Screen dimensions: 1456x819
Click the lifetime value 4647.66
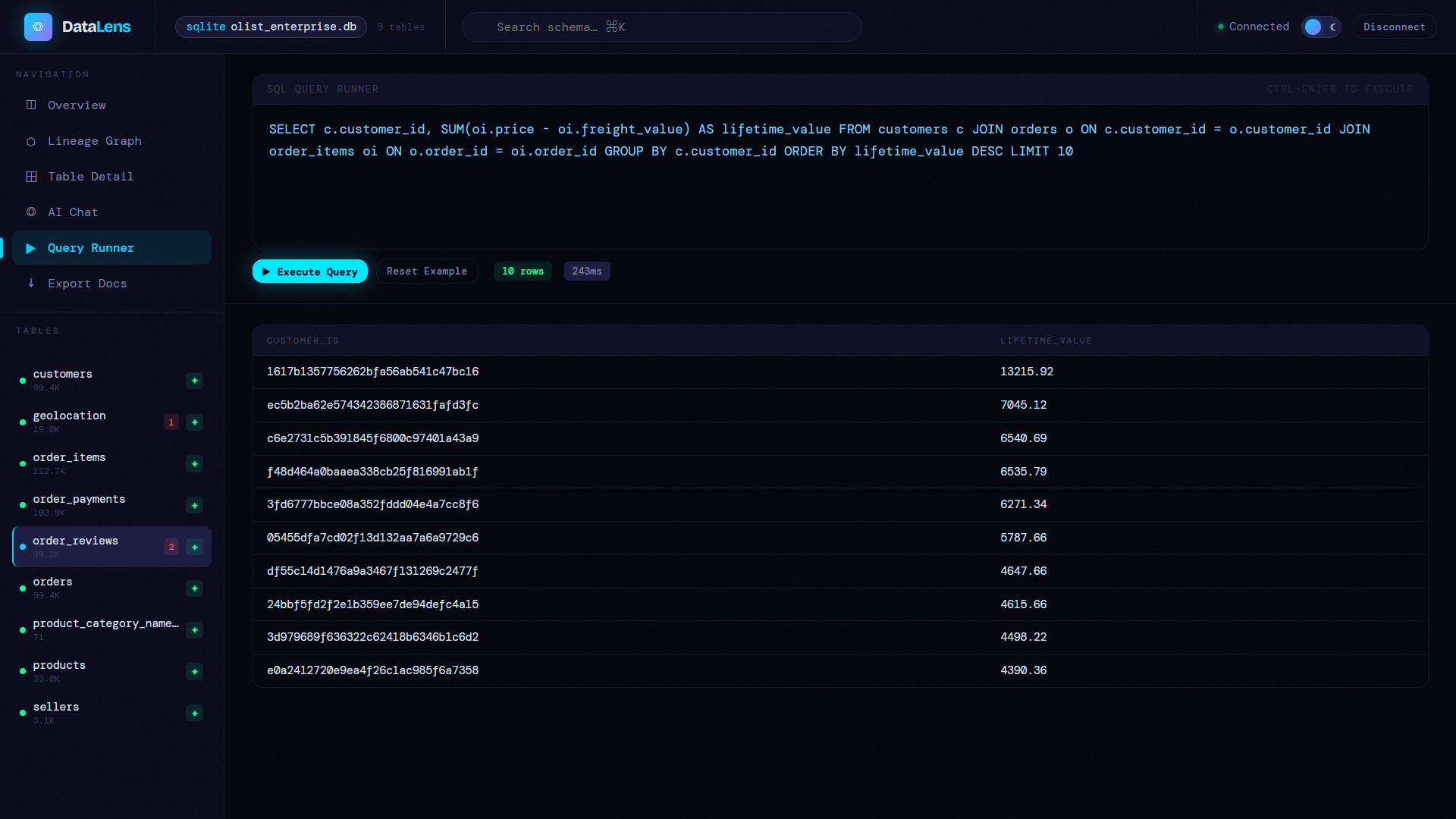pos(1023,571)
